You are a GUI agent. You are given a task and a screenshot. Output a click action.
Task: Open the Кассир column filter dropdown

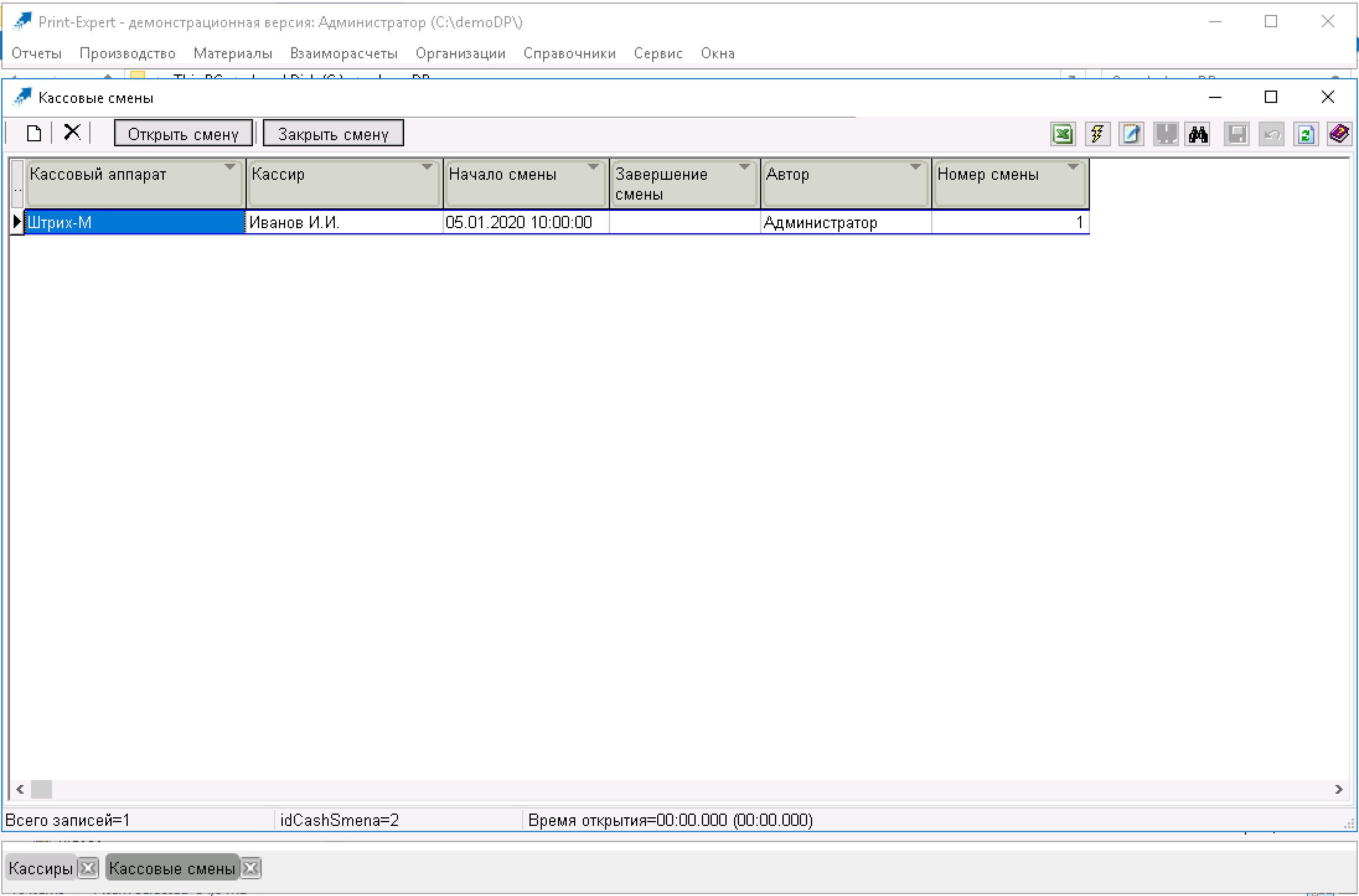coord(427,167)
